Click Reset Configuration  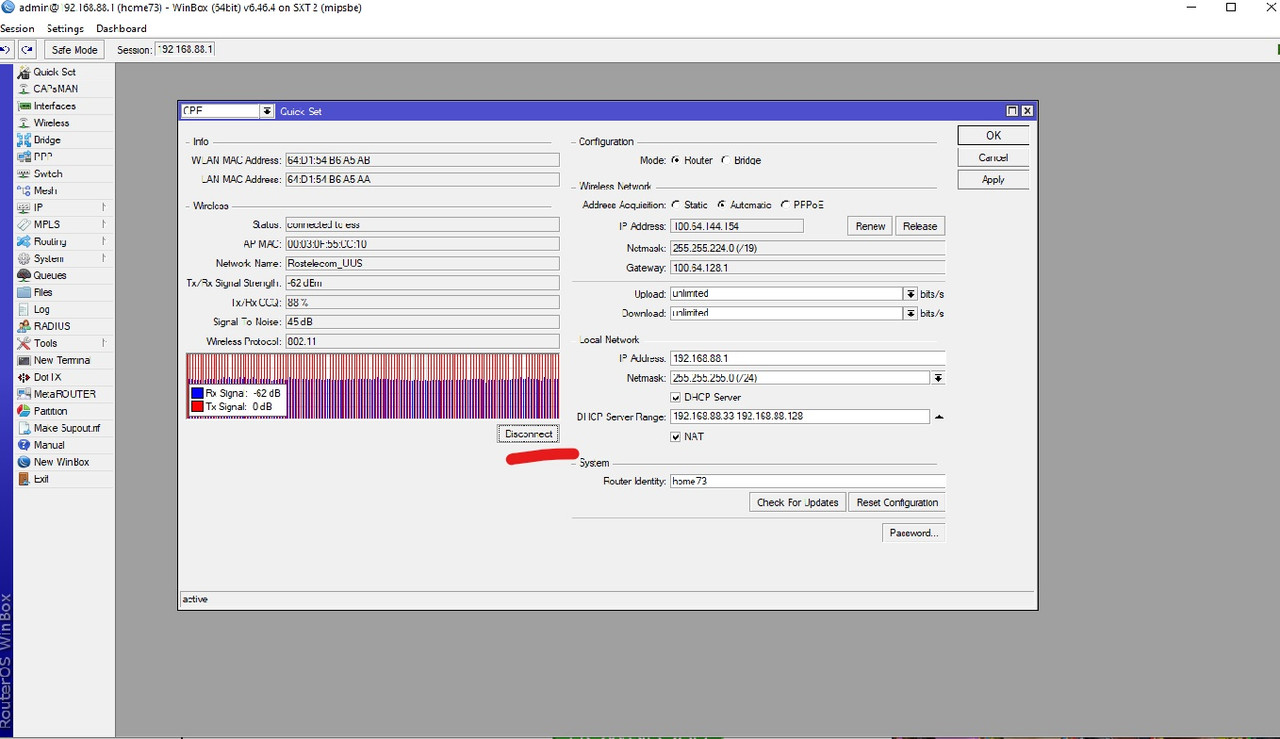(897, 502)
